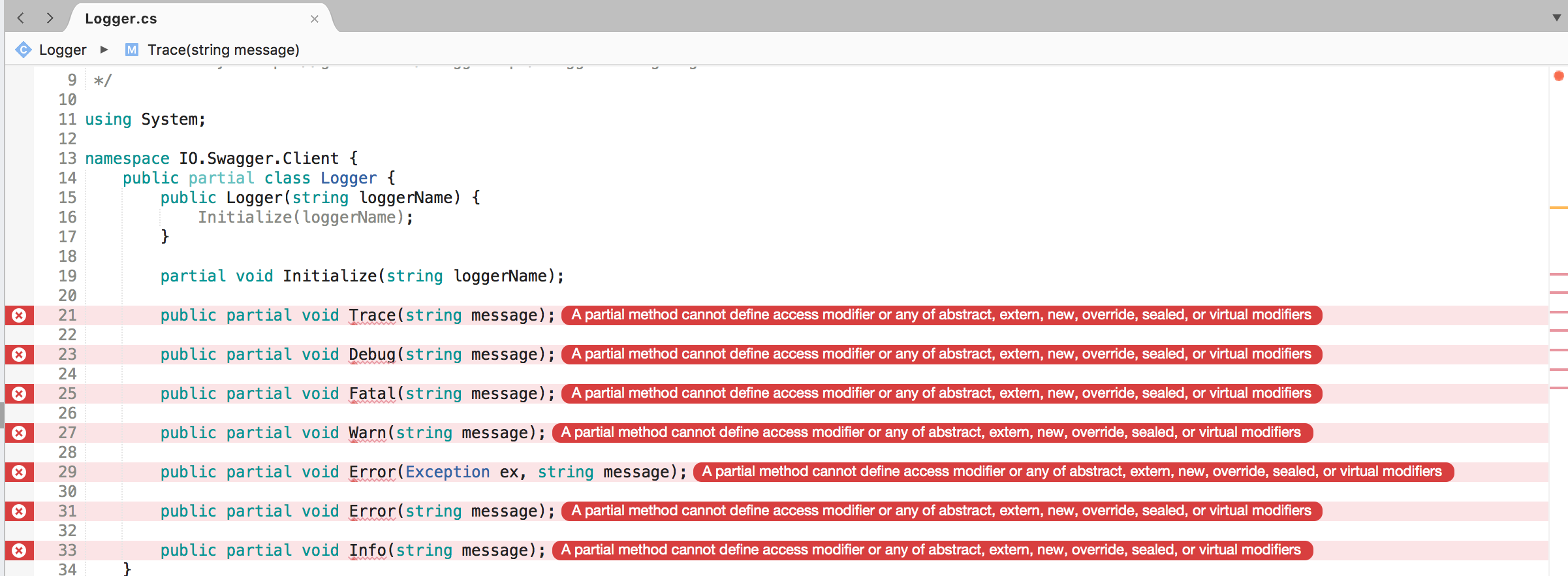Screen dimensions: 1568x576
Task: Click the Debug method name on line 23
Action: click(x=372, y=355)
